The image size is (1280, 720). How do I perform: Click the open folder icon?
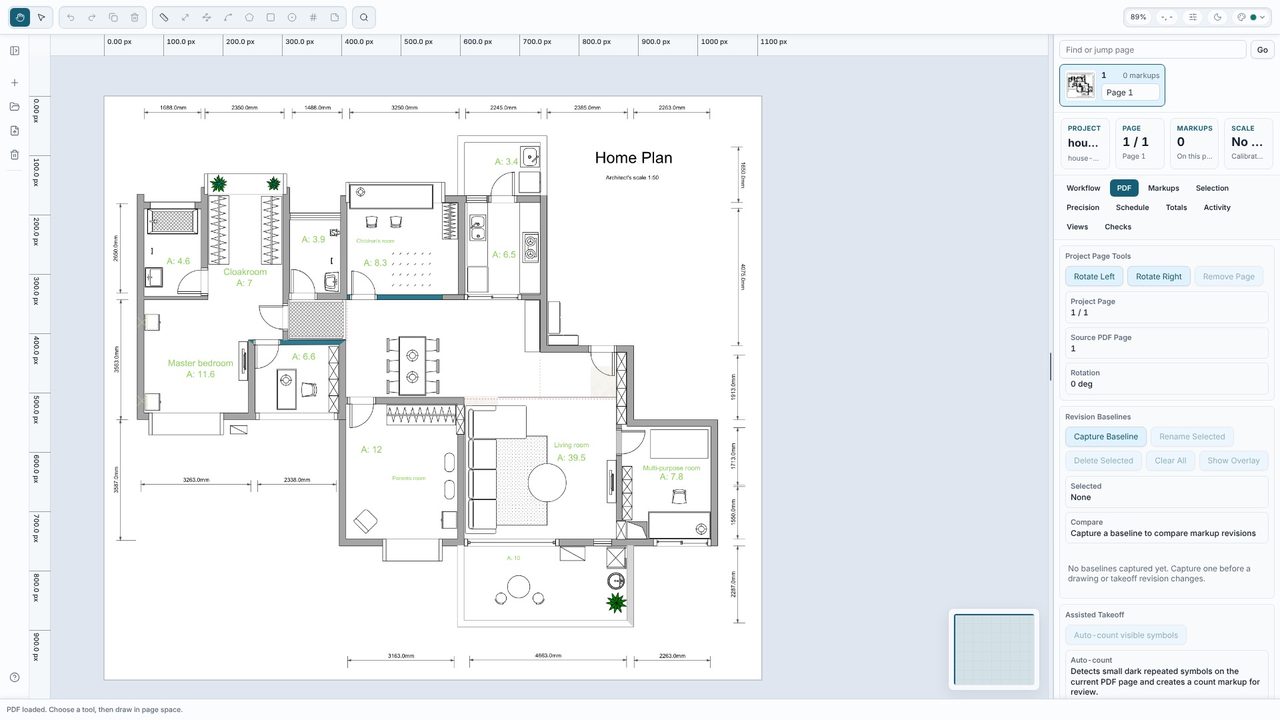pyautogui.click(x=15, y=107)
